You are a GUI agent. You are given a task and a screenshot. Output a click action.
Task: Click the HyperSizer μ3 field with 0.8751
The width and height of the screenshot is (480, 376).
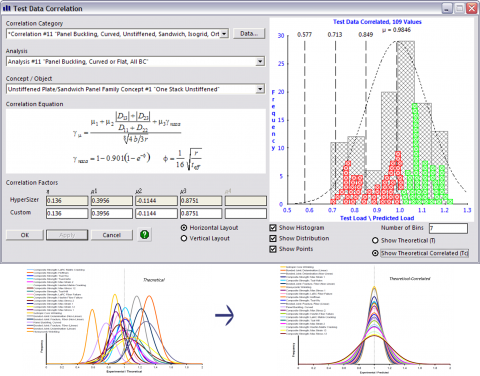click(201, 201)
